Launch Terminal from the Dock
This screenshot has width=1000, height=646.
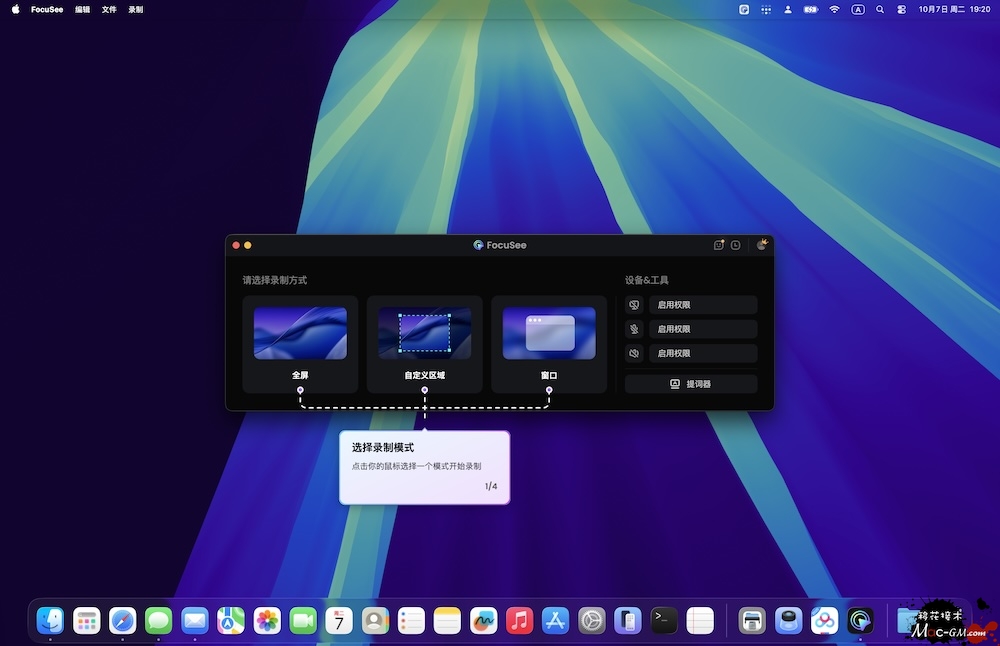(x=664, y=621)
